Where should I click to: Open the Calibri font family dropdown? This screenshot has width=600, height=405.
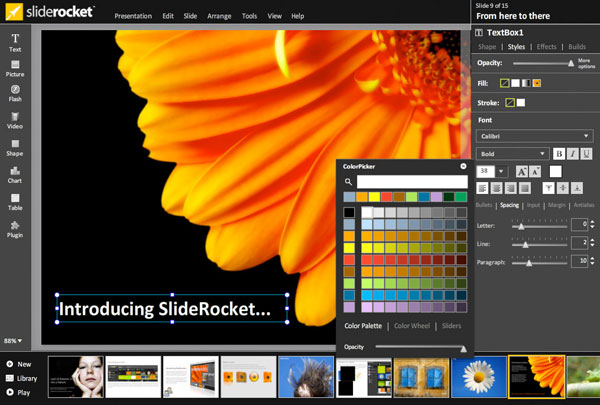tap(535, 136)
